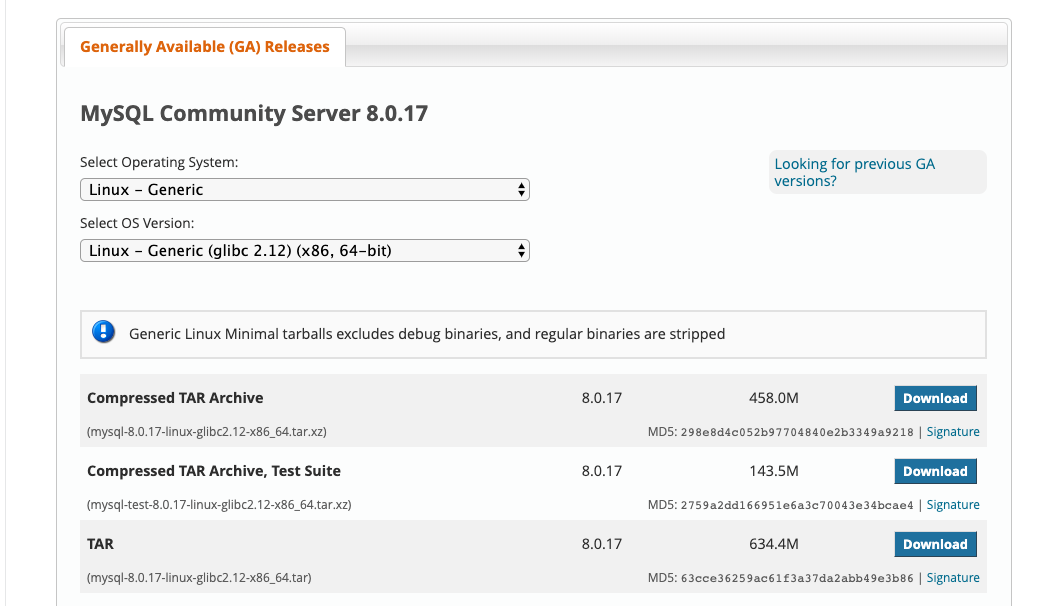Image resolution: width=1049 pixels, height=606 pixels.
Task: Click the MD5 hash starting with 298e8d4c
Action: click(796, 432)
